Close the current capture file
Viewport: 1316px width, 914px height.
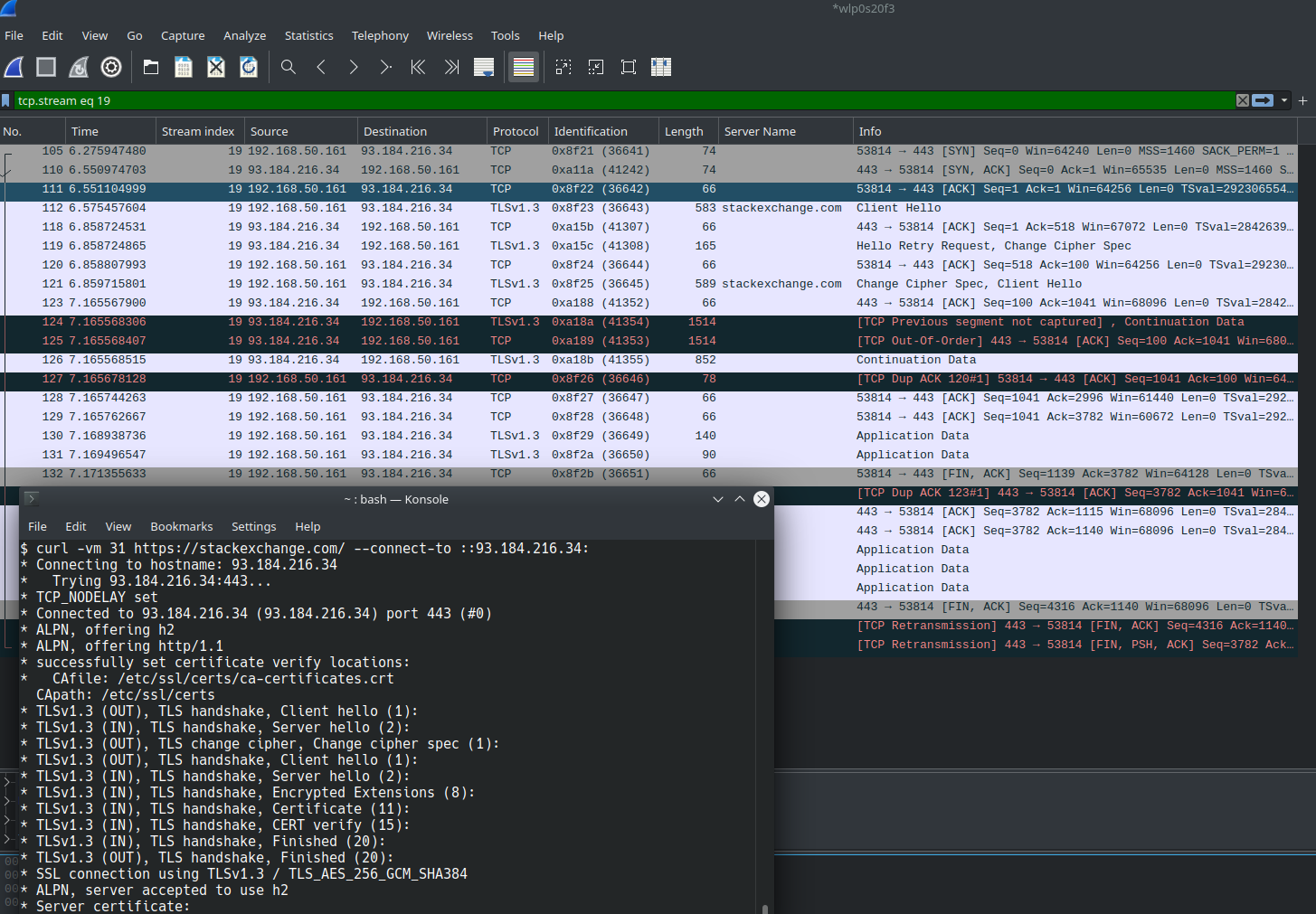pyautogui.click(x=216, y=67)
